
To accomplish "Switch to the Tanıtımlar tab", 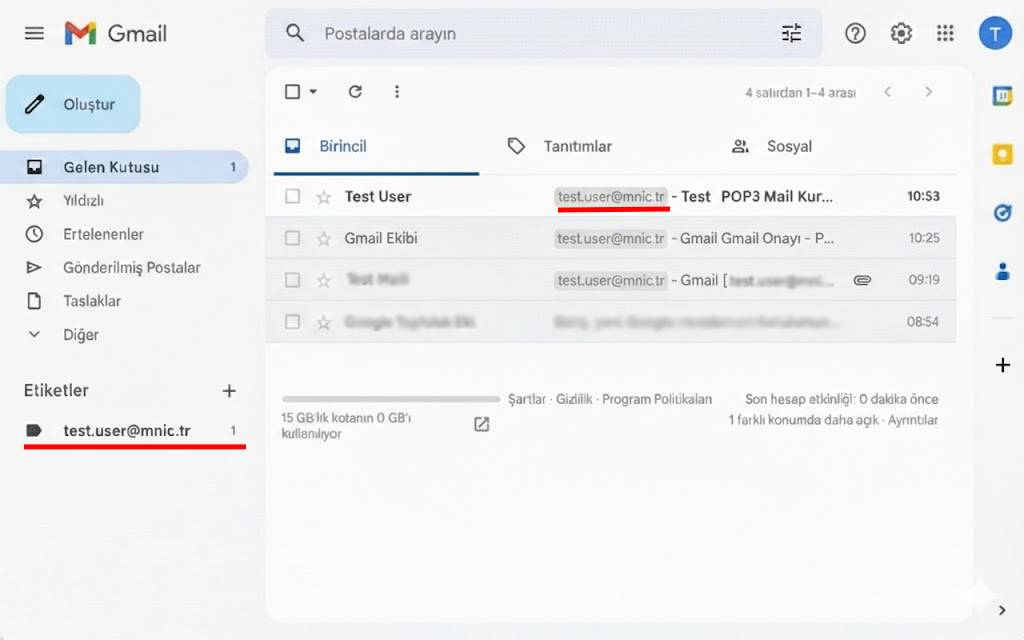I will (x=577, y=147).
